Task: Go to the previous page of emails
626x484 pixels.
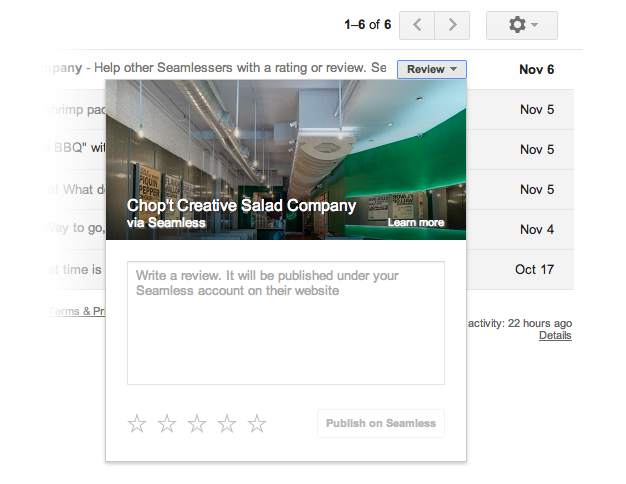Action: tap(417, 25)
